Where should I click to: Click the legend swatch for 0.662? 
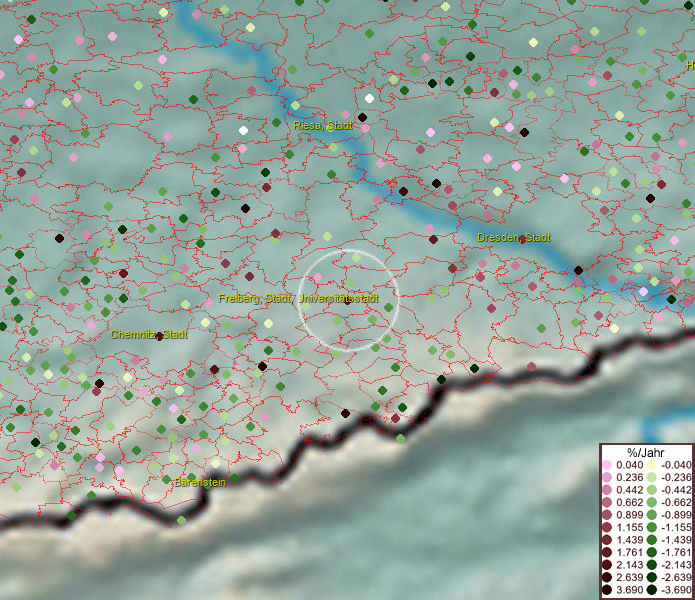[x=607, y=503]
